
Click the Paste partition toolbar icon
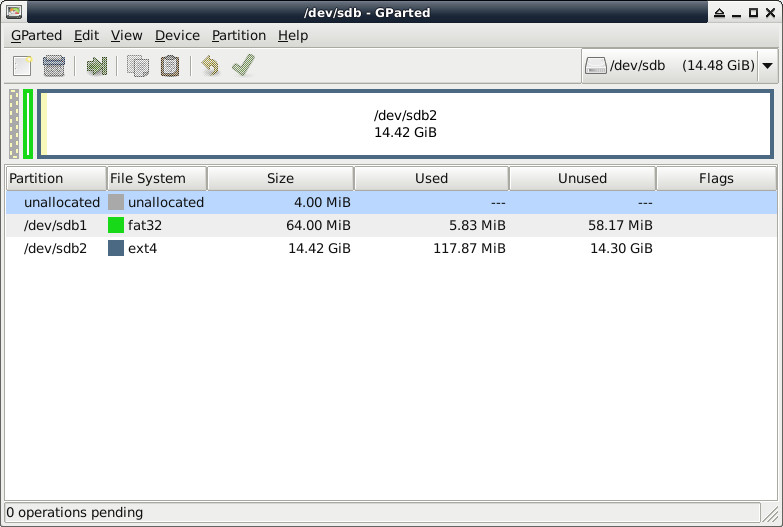coord(170,66)
